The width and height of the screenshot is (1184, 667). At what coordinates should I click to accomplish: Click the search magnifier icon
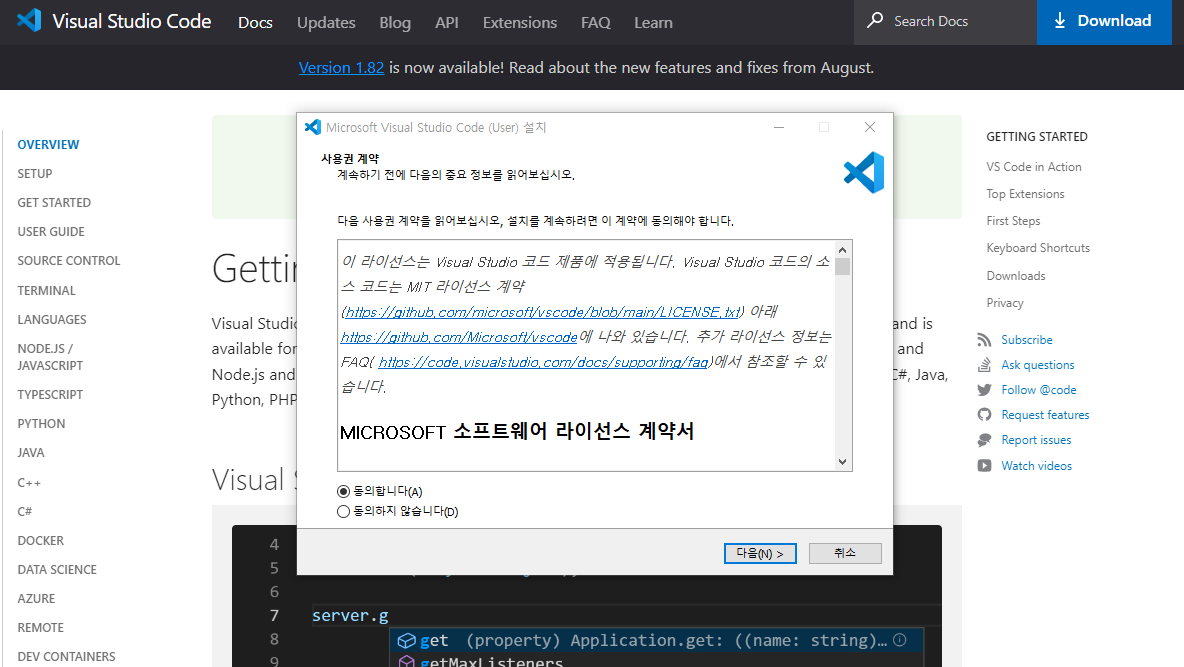coord(875,20)
